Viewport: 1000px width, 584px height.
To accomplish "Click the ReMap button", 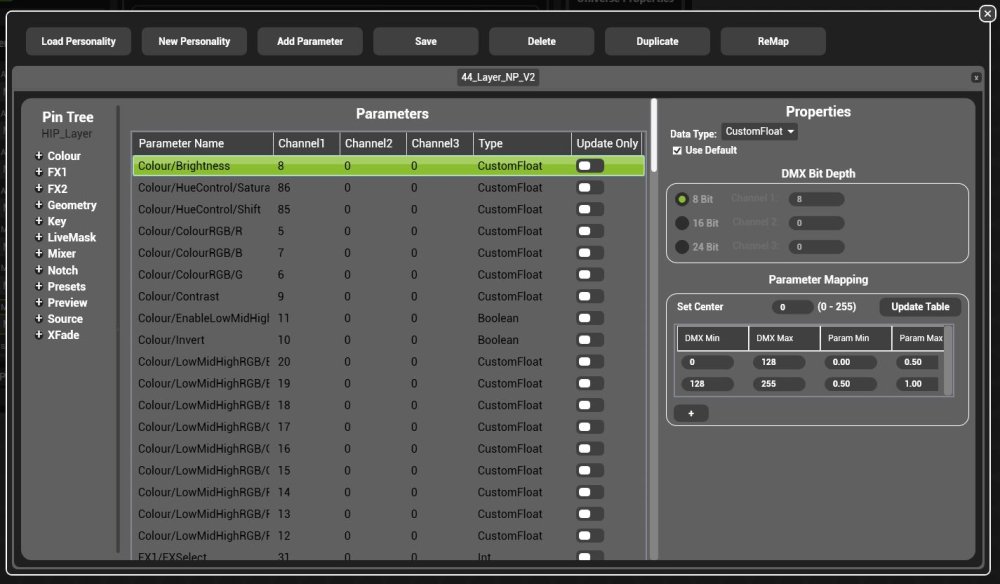I will (773, 41).
